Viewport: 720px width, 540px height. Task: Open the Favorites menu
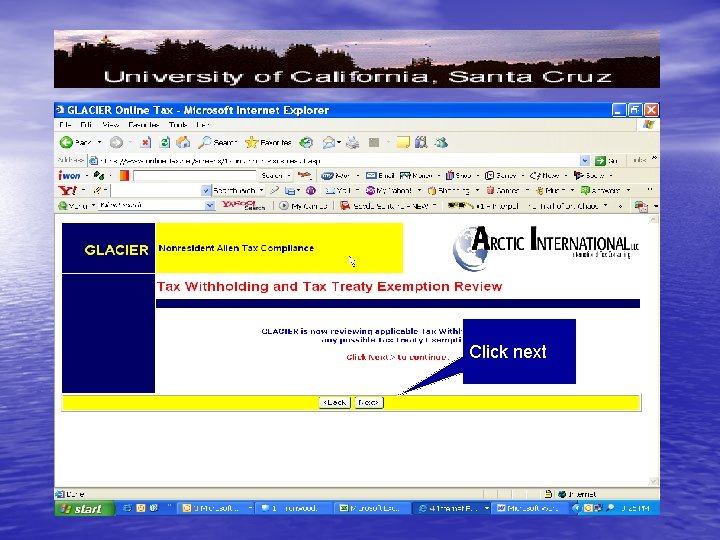[144, 125]
